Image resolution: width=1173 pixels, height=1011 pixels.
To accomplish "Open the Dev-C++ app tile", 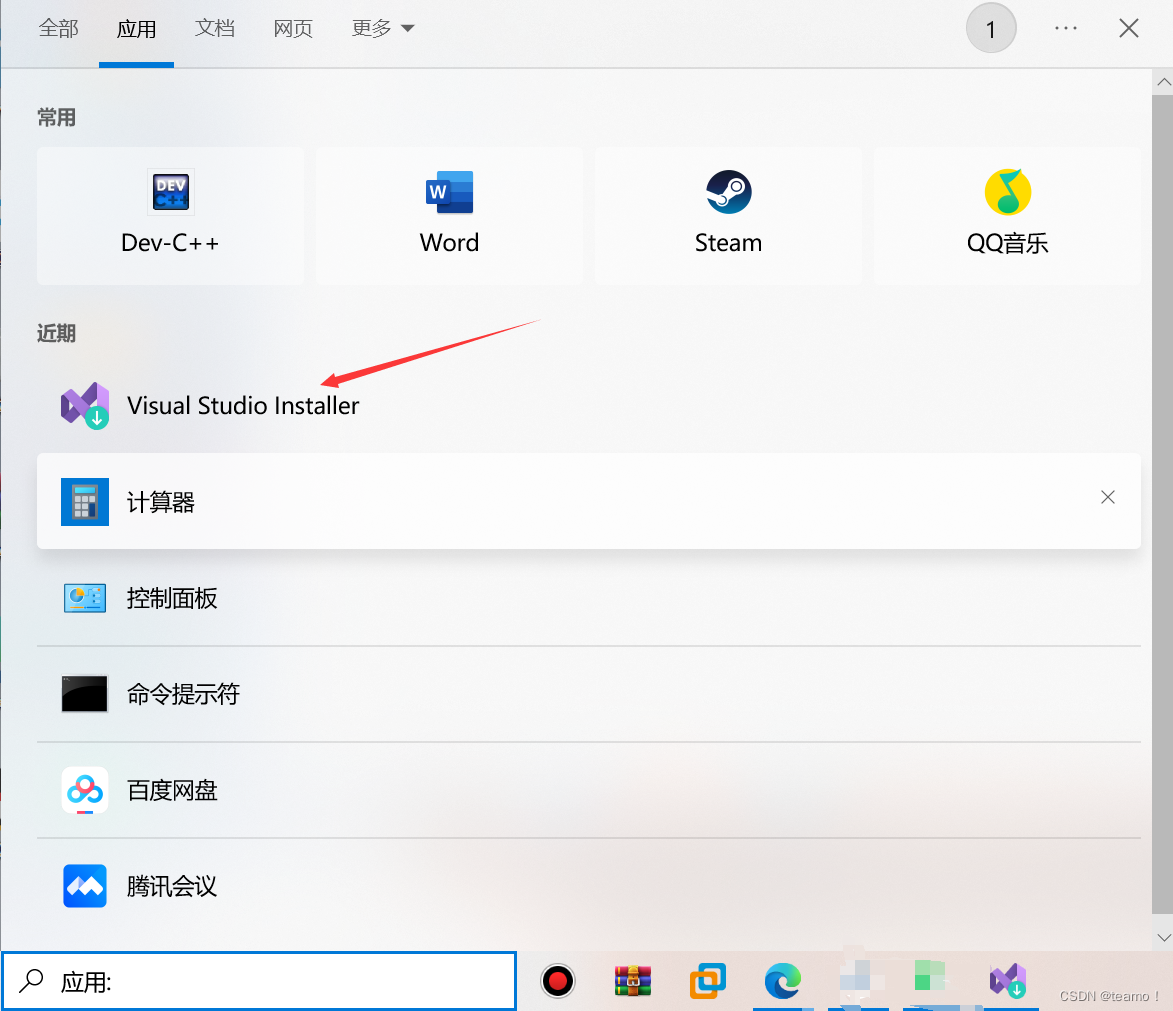I will pos(171,216).
